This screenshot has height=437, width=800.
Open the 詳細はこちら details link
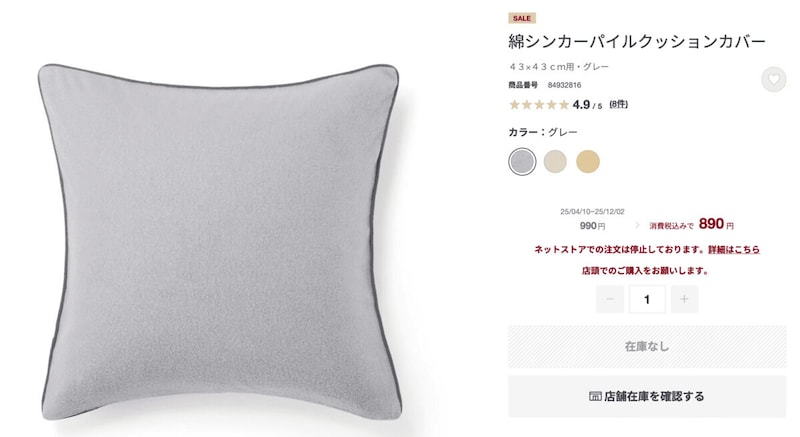coord(734,249)
